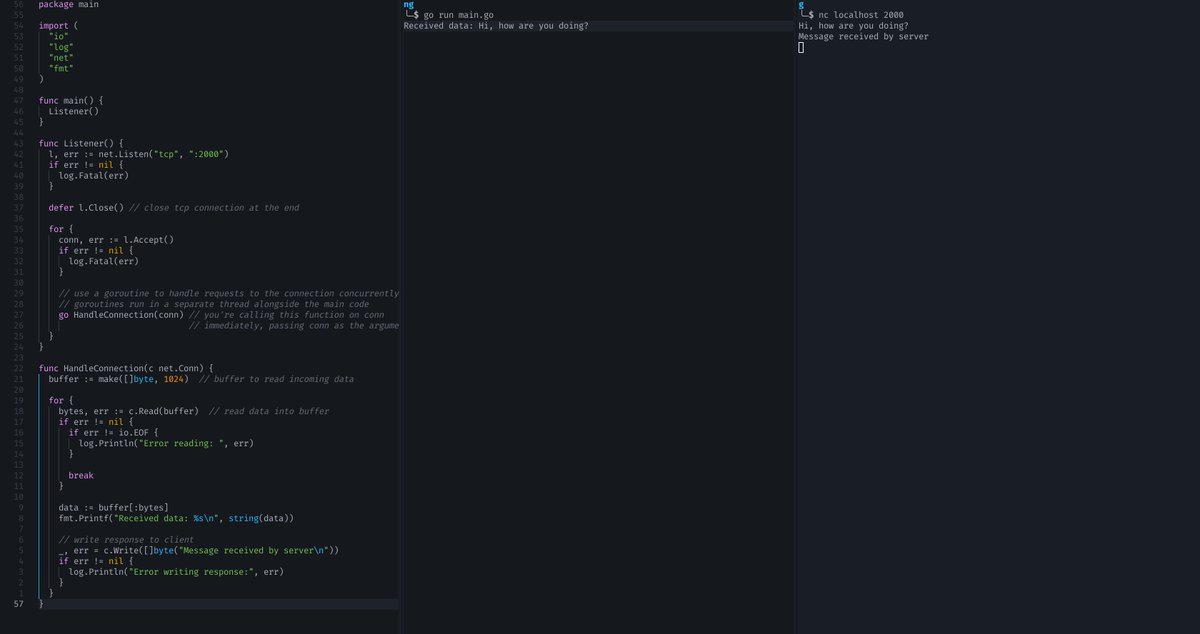Click 'Hi, how are you doing?' in netcat terminal
The image size is (1200, 634).
(x=853, y=26)
